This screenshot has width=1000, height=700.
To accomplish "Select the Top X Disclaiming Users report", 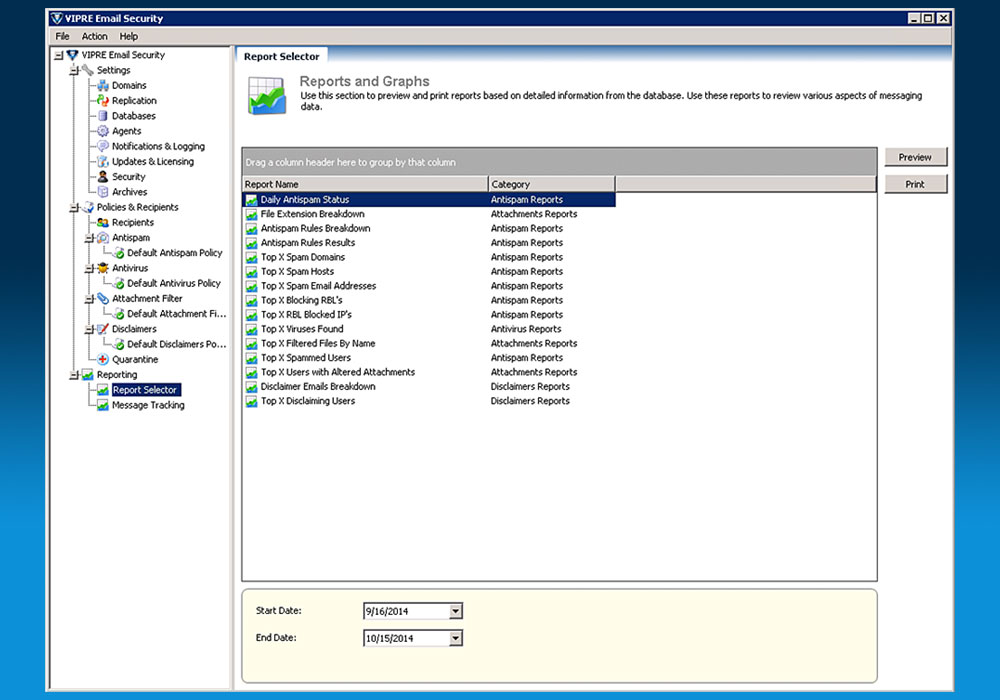I will [x=429, y=401].
